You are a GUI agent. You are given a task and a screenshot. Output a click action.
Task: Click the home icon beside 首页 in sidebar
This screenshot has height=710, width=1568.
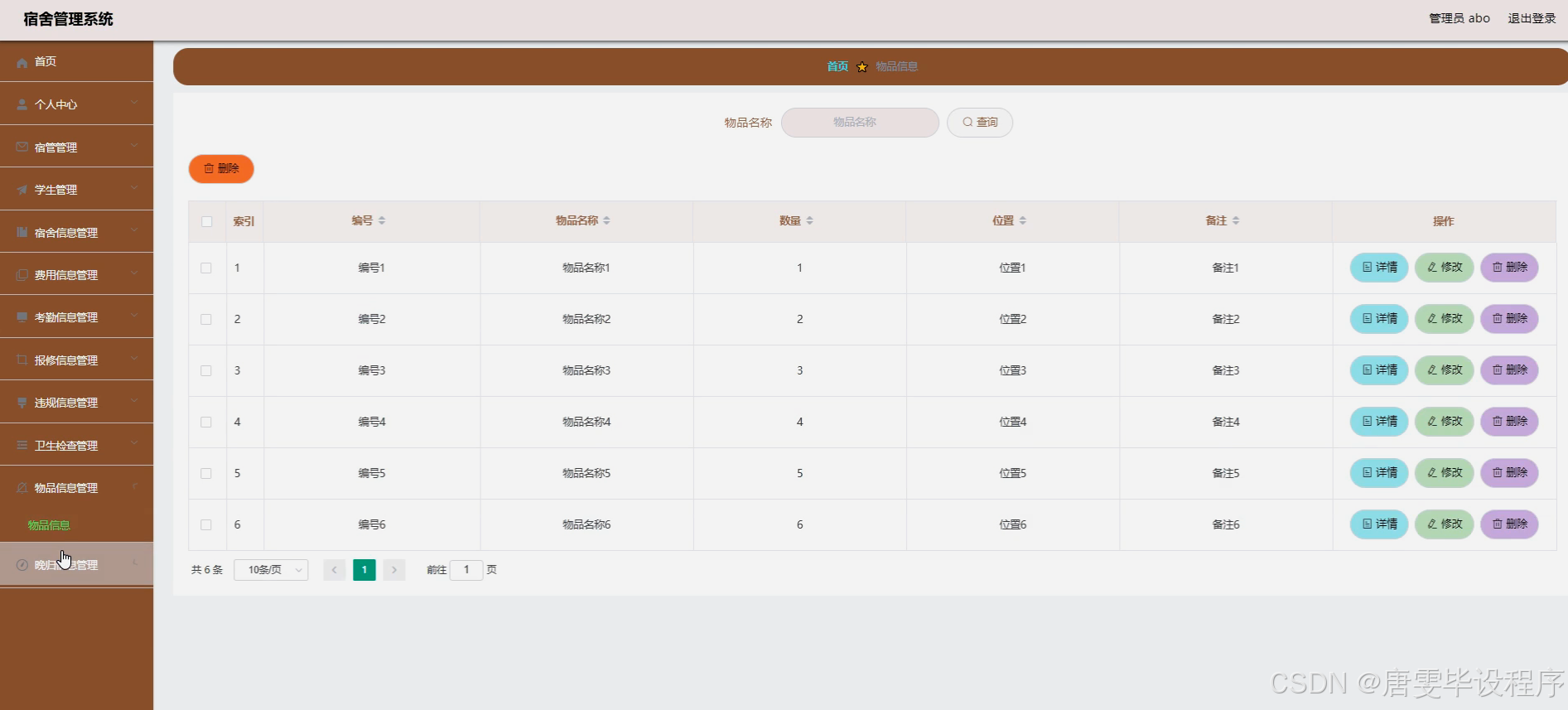22,62
